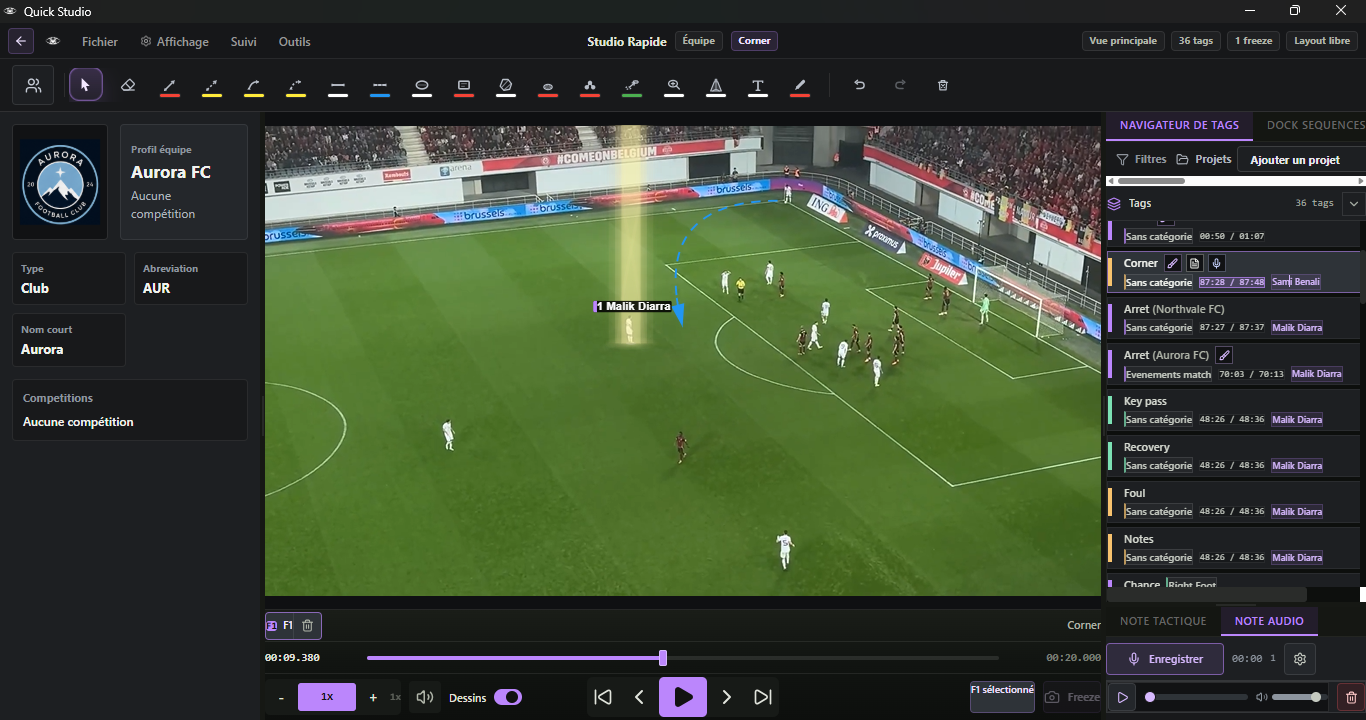Select the arrow pointer selection tool

[x=85, y=85]
